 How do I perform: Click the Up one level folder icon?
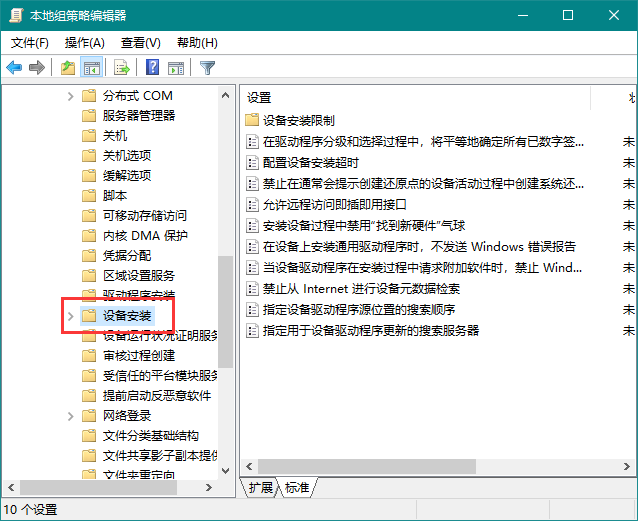pos(68,67)
